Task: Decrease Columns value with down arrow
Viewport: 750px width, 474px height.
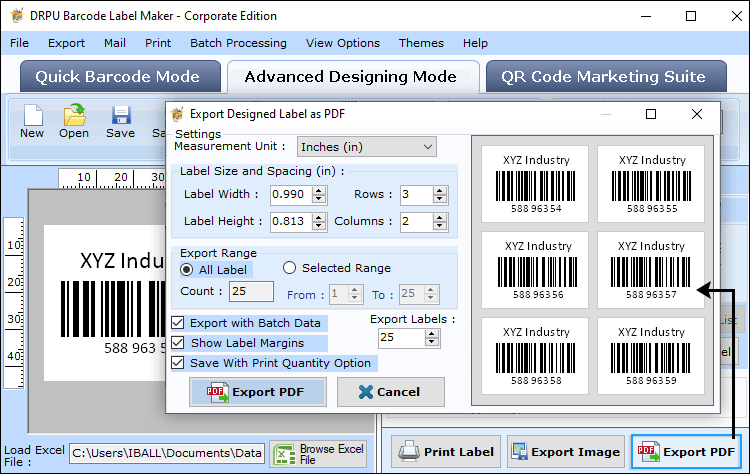Action: (x=440, y=226)
